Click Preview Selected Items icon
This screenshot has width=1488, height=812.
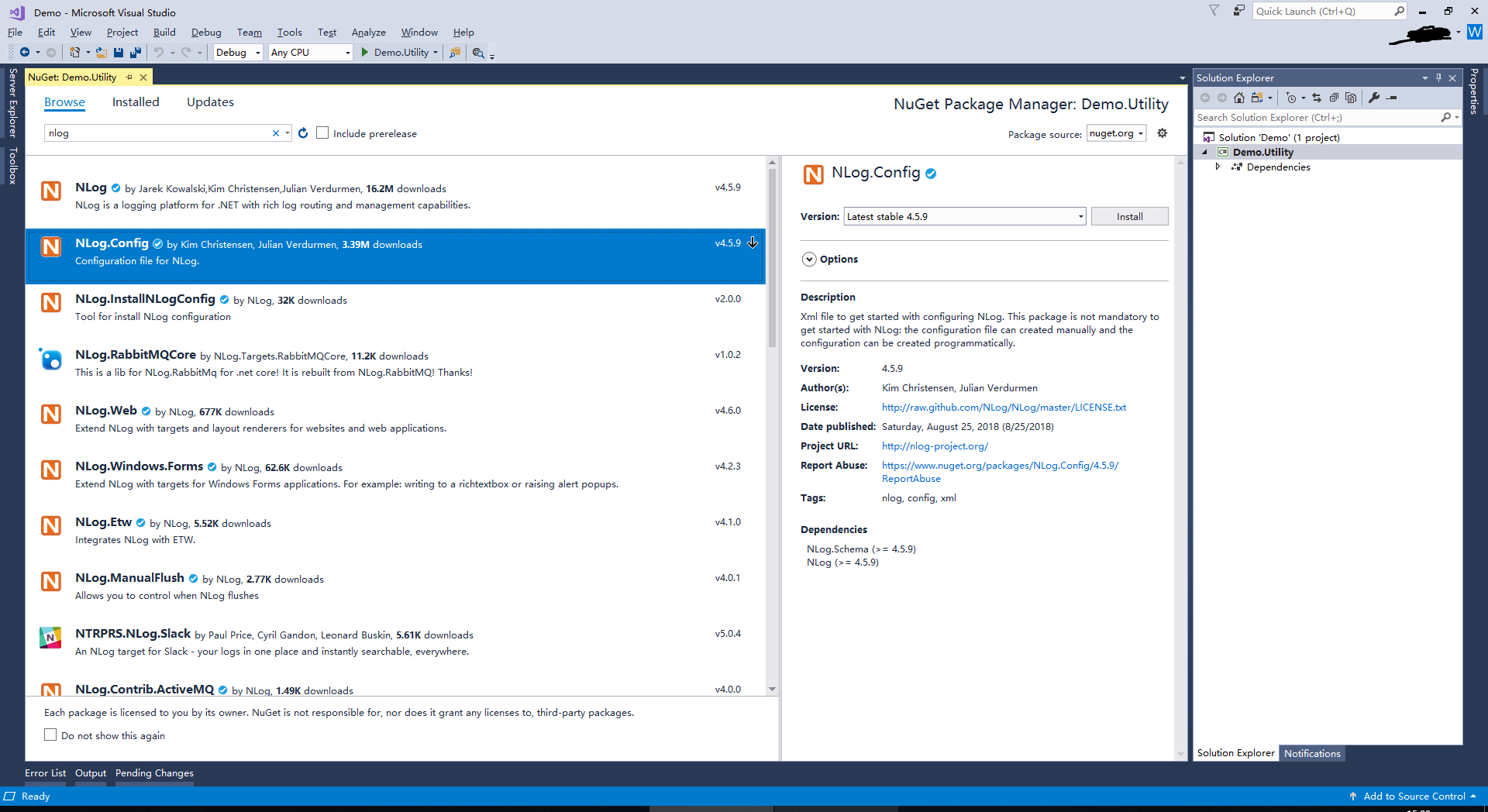coord(1391,98)
